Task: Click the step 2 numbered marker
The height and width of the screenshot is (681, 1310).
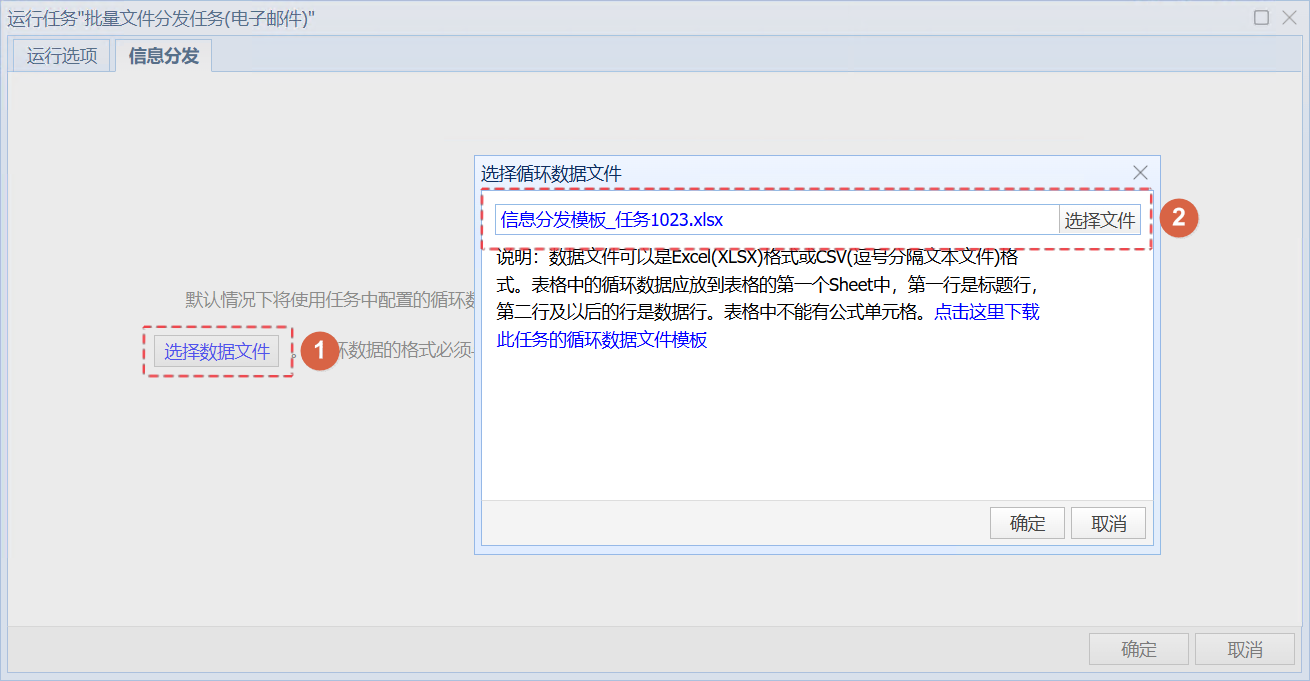Action: tap(1181, 218)
